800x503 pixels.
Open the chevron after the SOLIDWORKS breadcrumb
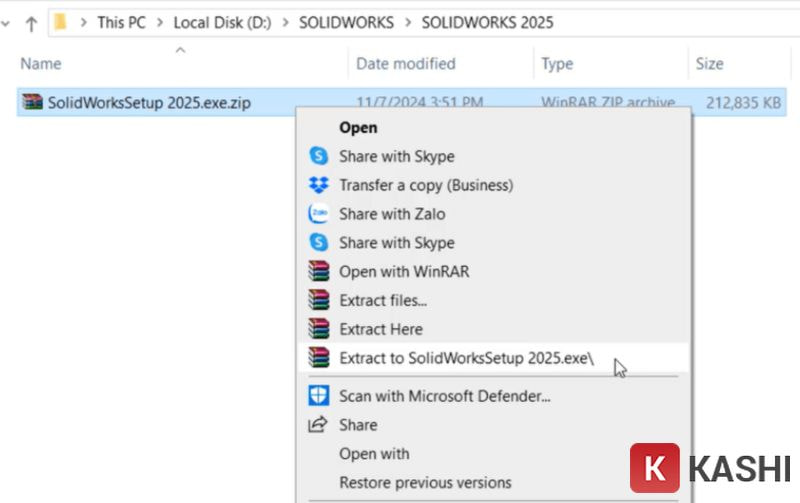[x=408, y=23]
